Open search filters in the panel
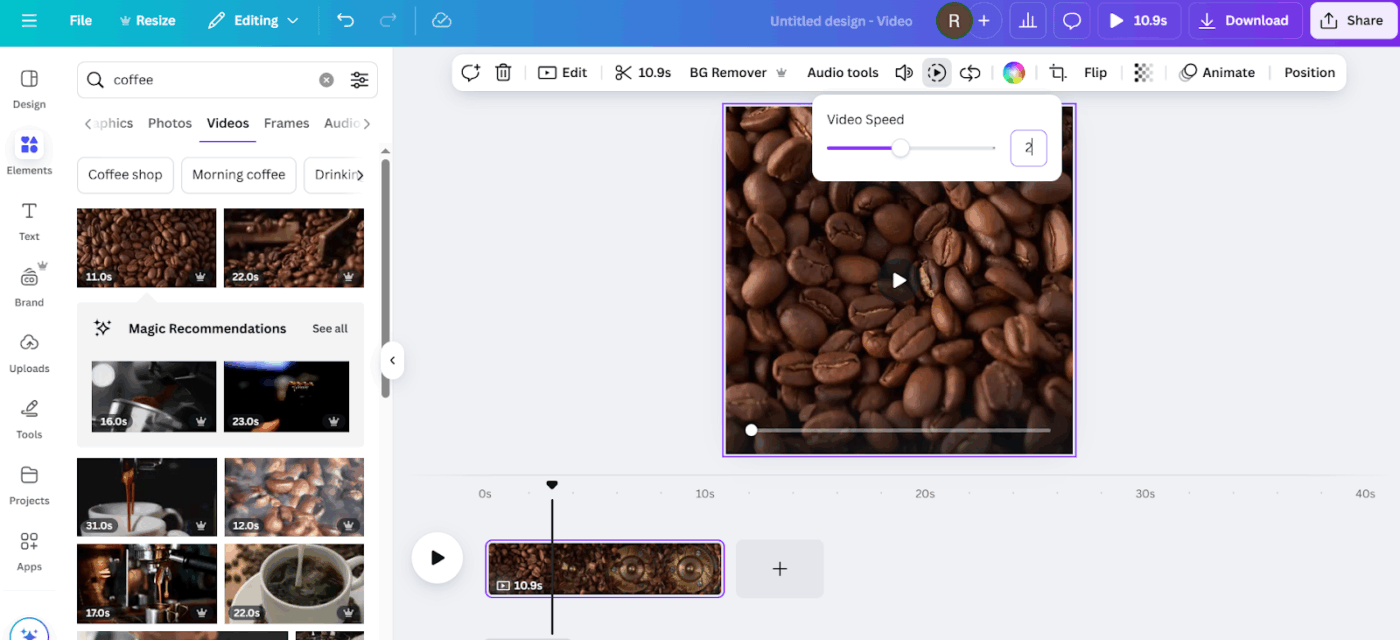 (360, 79)
